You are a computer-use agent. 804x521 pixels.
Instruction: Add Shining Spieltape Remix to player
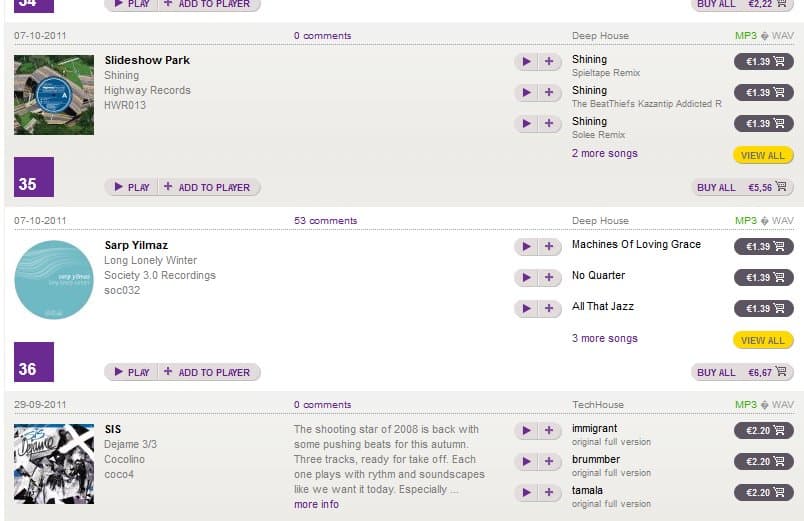point(549,62)
